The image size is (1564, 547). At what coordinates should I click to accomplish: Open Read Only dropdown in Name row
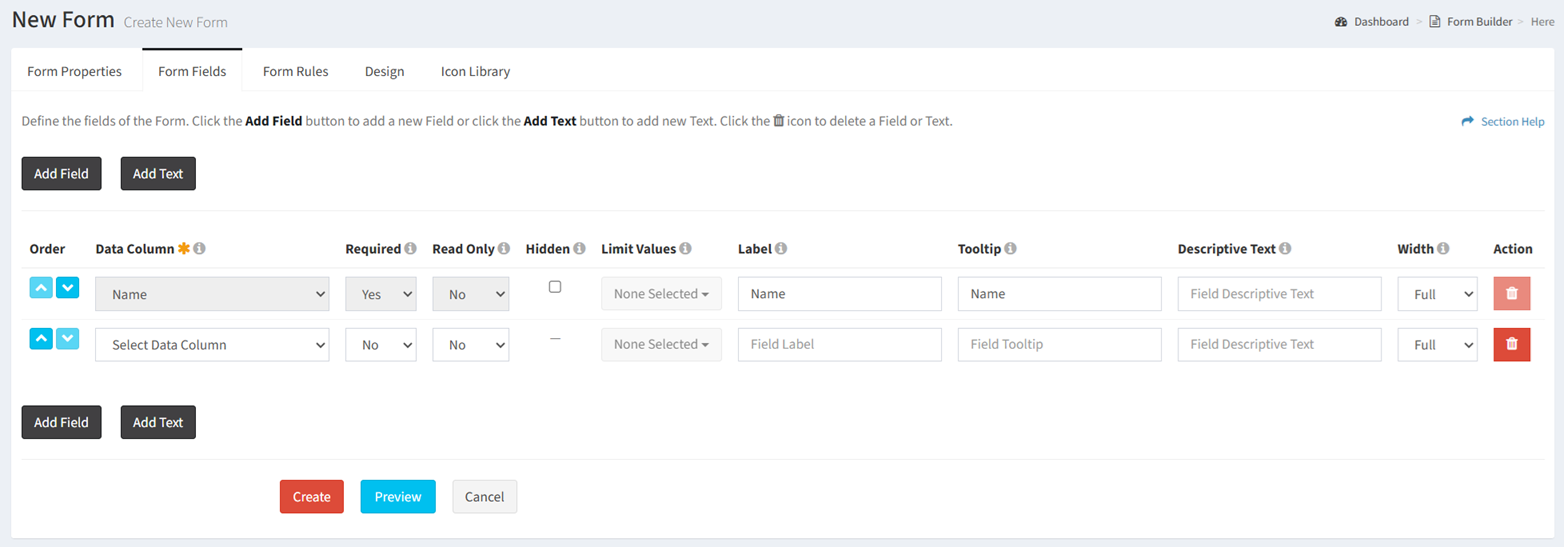(x=471, y=294)
